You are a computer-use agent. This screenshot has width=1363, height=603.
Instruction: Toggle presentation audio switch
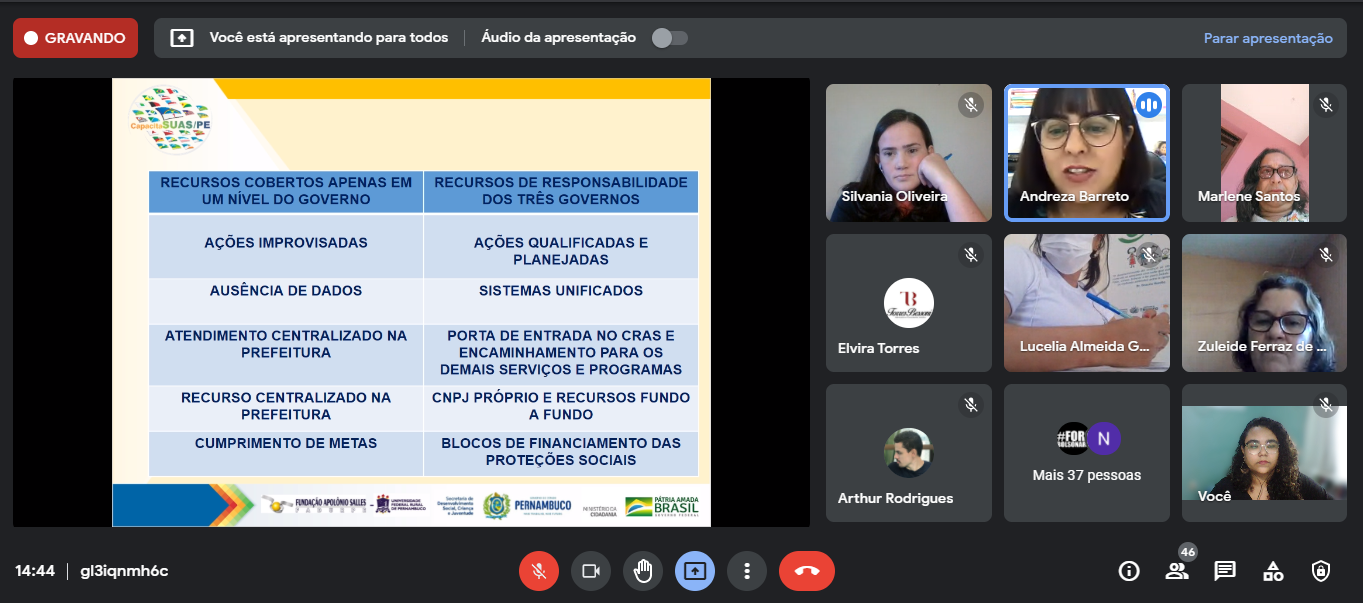click(x=669, y=38)
